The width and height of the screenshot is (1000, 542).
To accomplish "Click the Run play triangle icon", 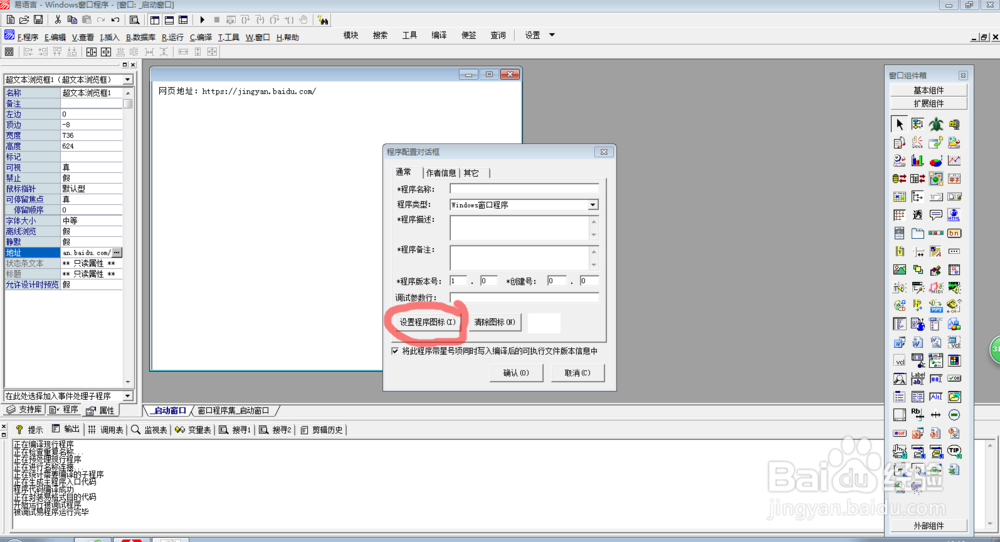I will click(x=202, y=20).
